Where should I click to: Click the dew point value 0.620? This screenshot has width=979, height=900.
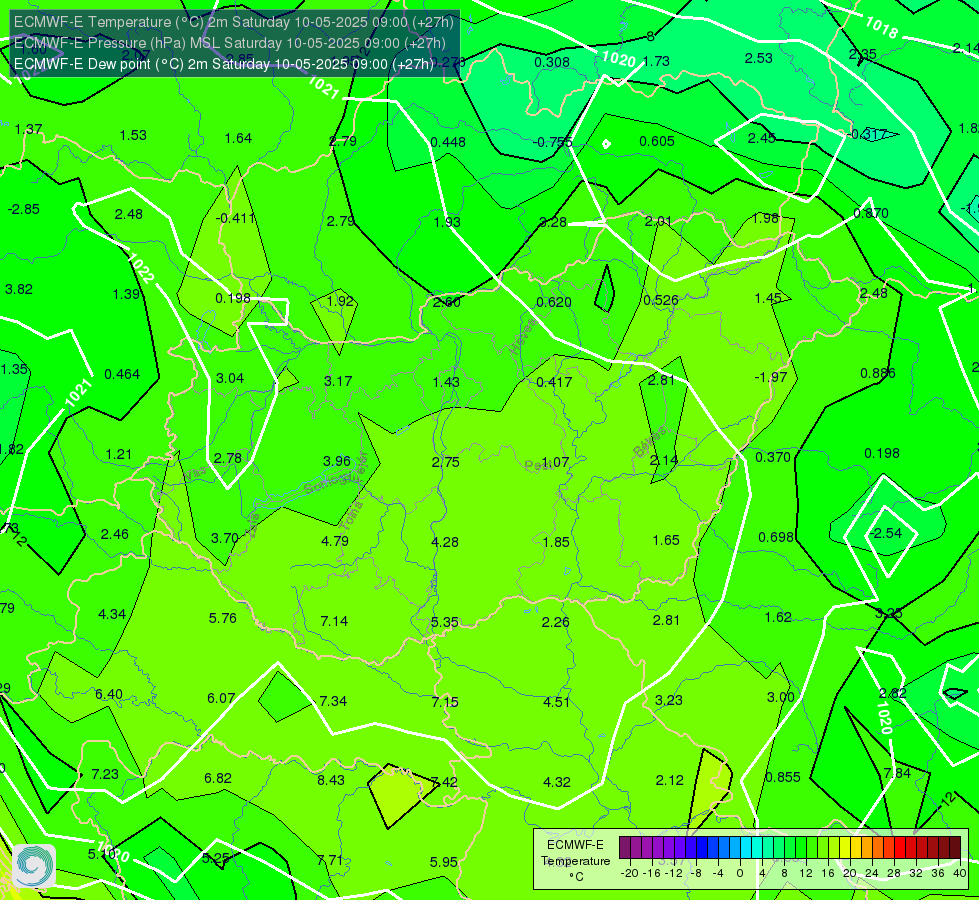(x=554, y=302)
